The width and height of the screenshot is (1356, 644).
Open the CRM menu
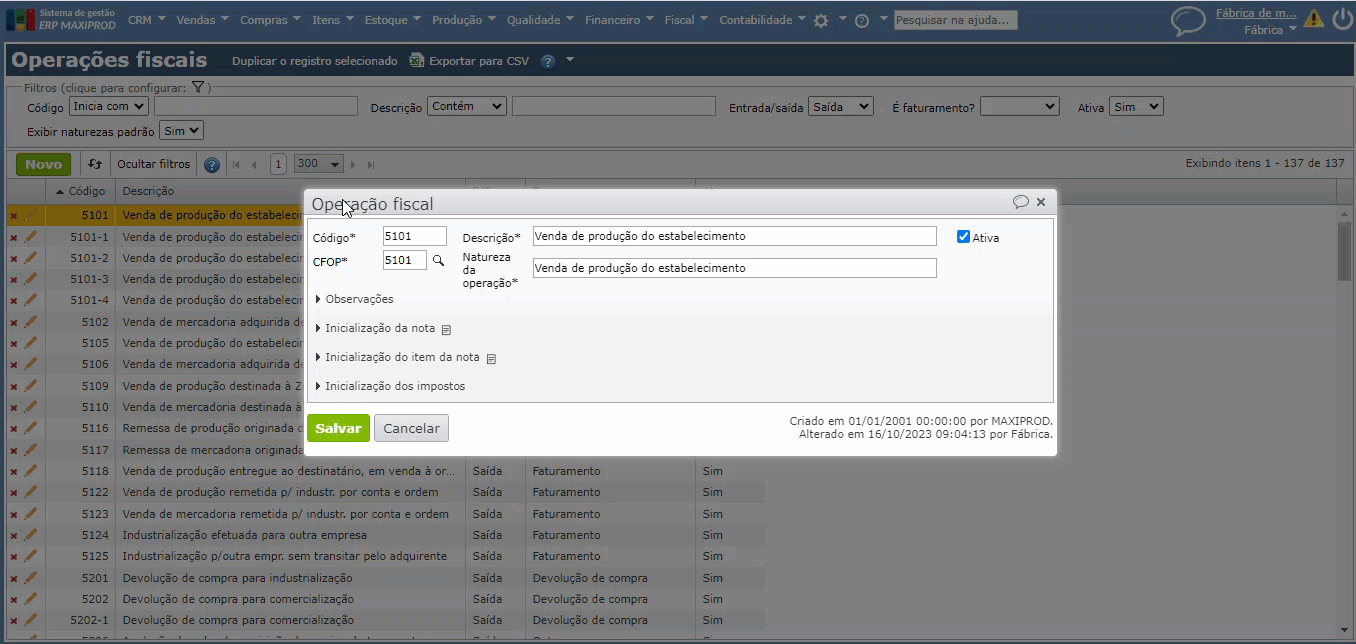click(146, 20)
